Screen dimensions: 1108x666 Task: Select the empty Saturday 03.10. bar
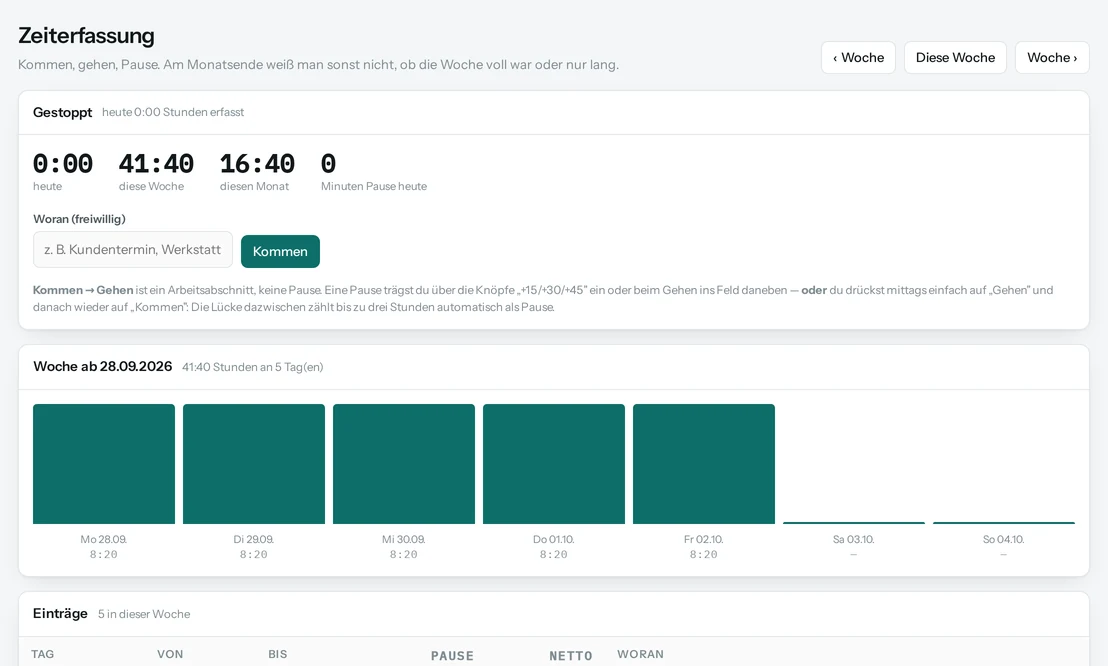tap(854, 522)
